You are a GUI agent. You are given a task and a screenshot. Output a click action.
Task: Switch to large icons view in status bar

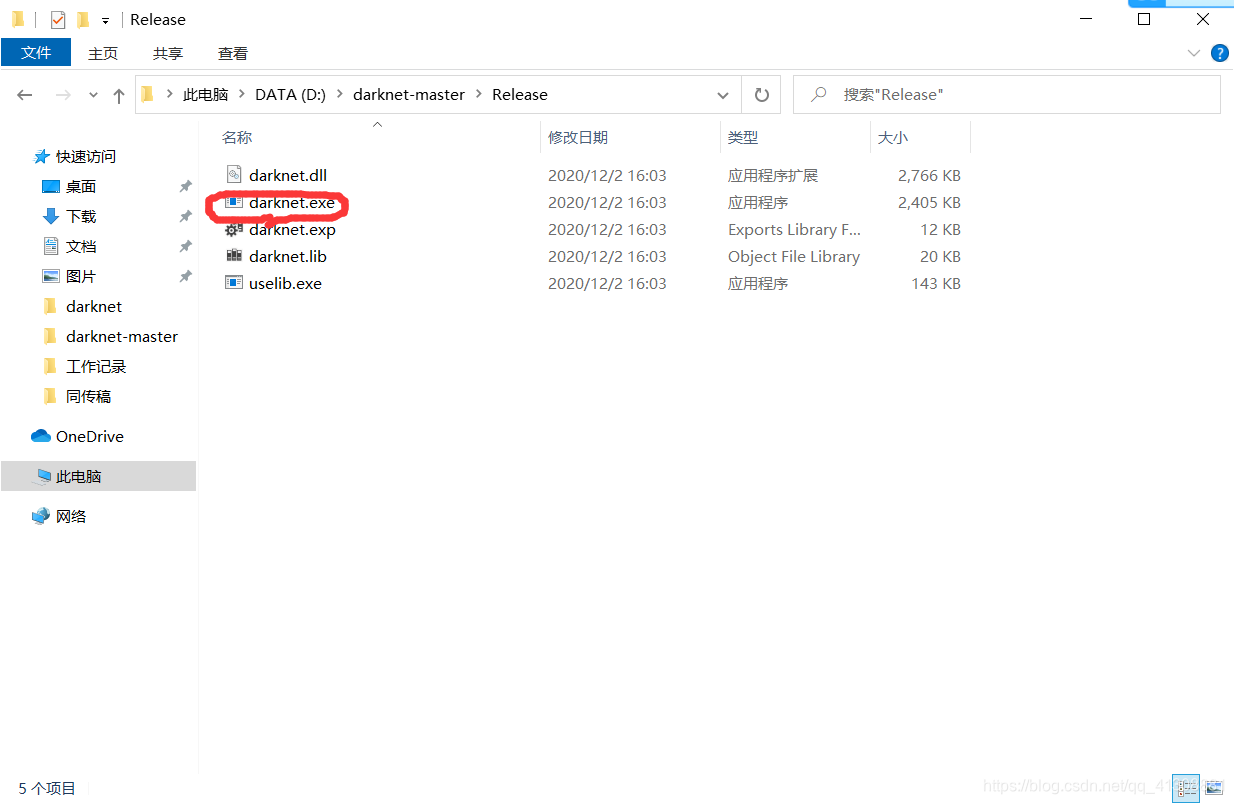pyautogui.click(x=1213, y=788)
